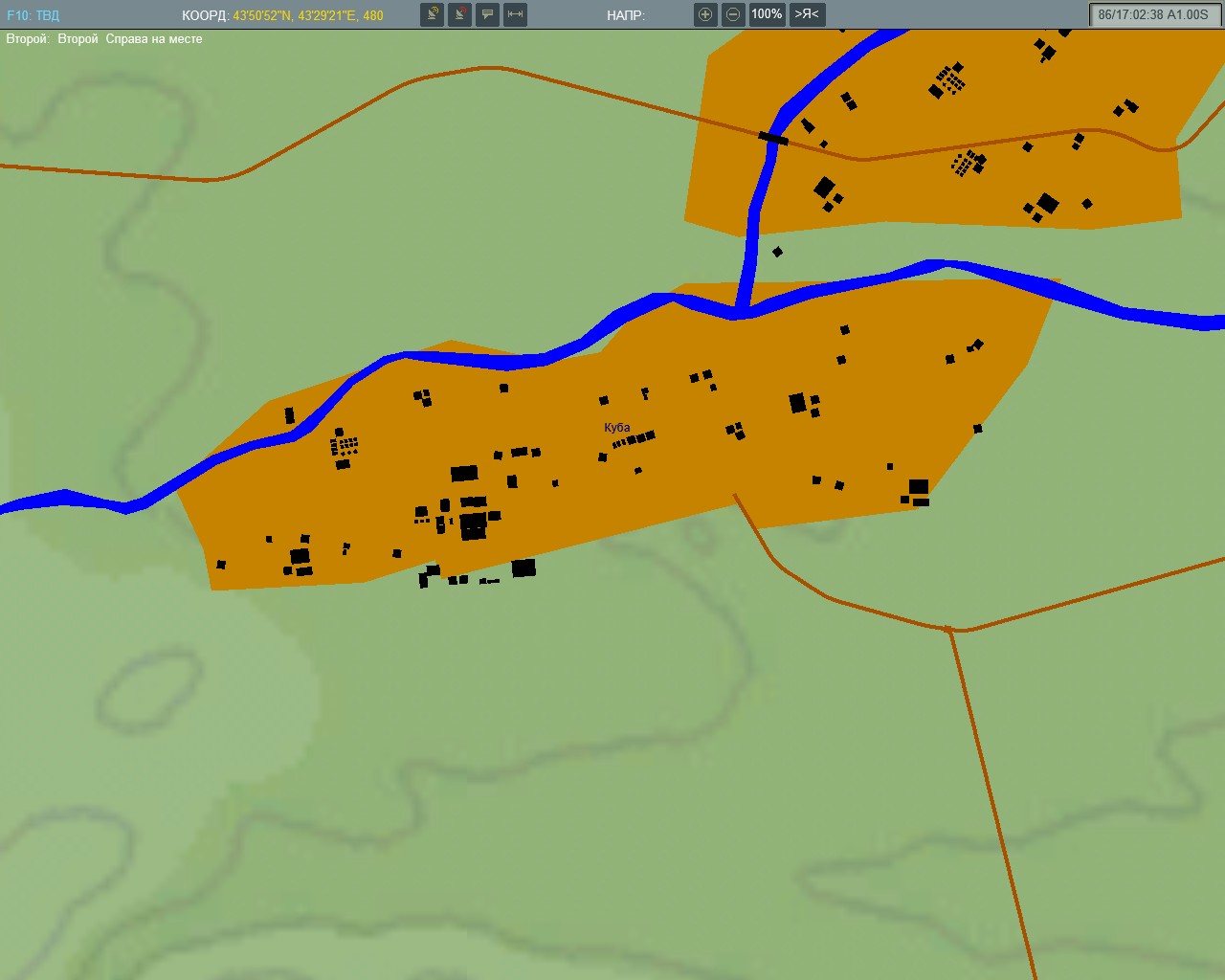The width and height of the screenshot is (1225, 980).
Task: Click the yellow radar detection icon
Action: pos(433,14)
